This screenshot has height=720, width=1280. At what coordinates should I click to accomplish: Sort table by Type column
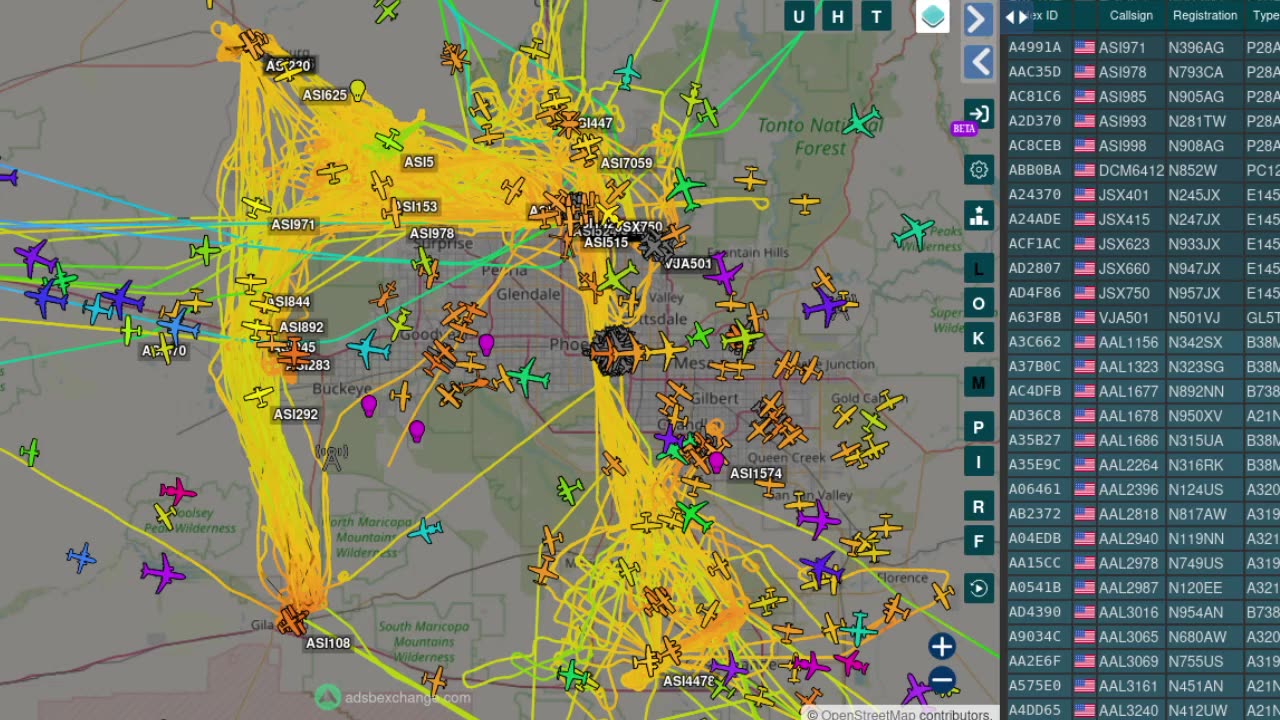1266,16
